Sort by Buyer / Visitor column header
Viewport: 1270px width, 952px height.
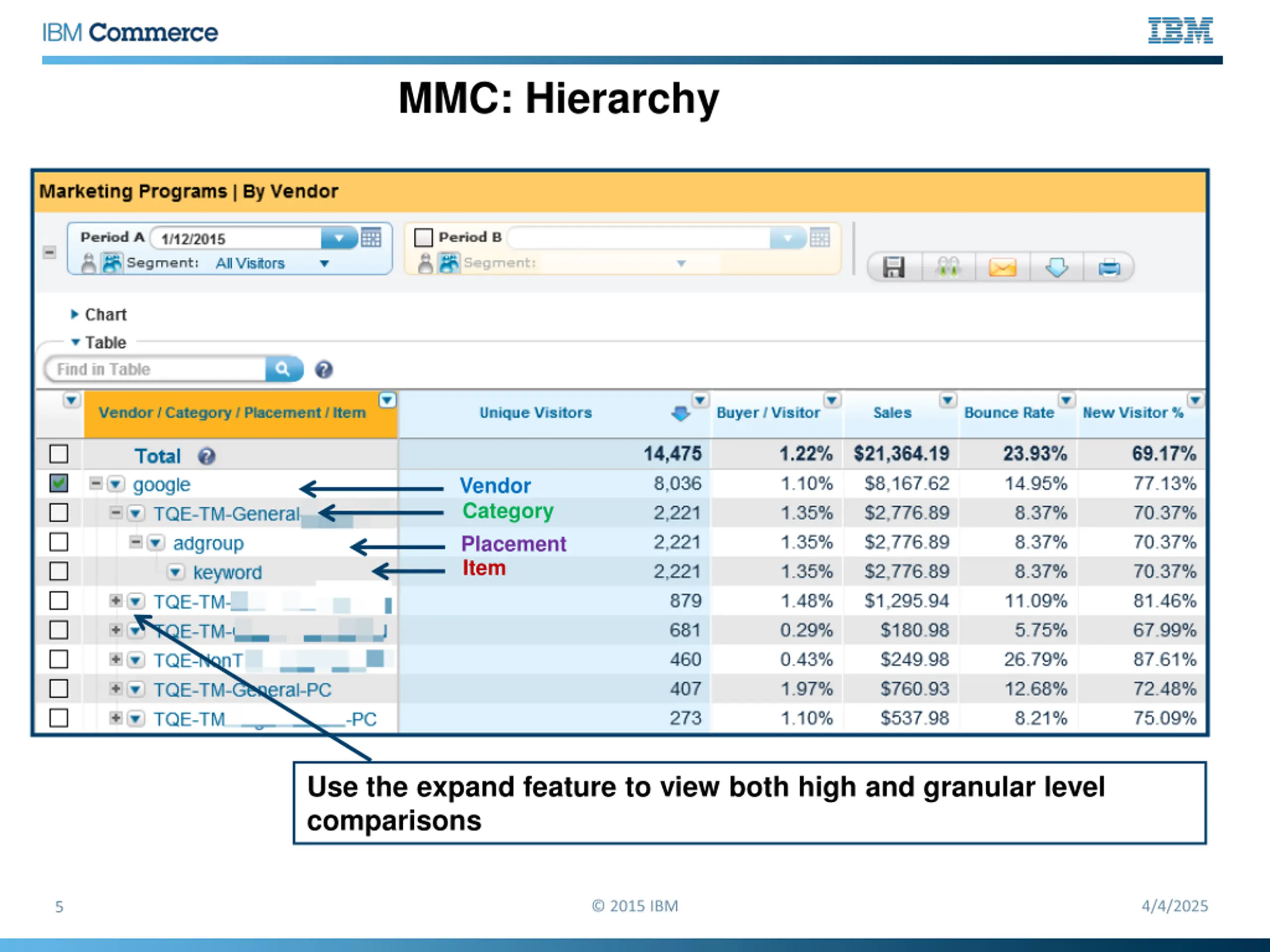point(768,413)
